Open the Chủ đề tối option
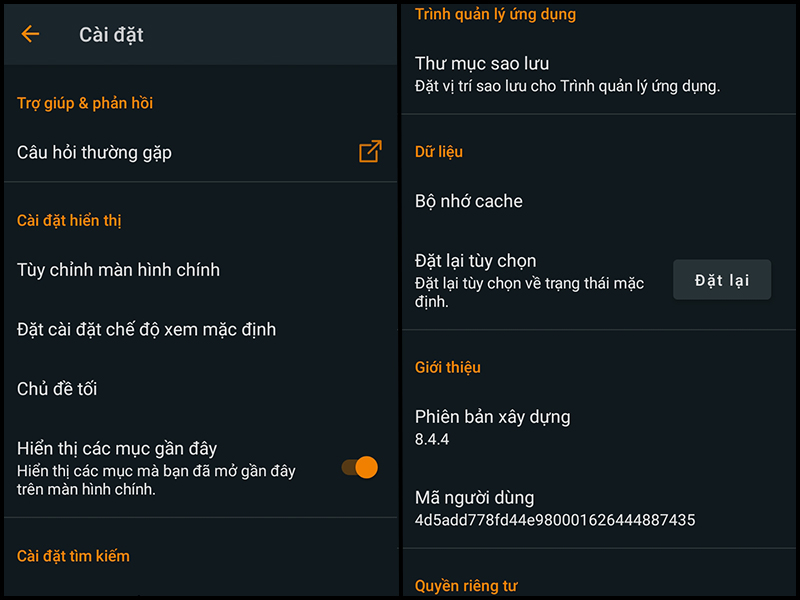 57,389
